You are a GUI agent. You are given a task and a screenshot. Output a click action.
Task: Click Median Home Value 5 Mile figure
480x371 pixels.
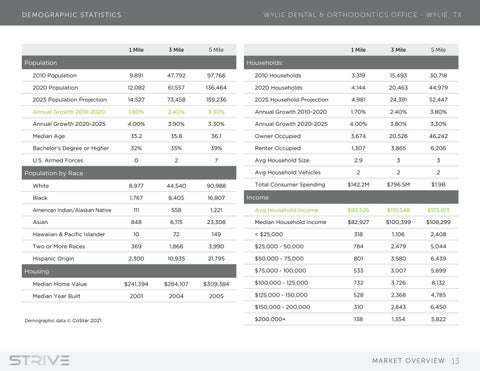pos(216,284)
